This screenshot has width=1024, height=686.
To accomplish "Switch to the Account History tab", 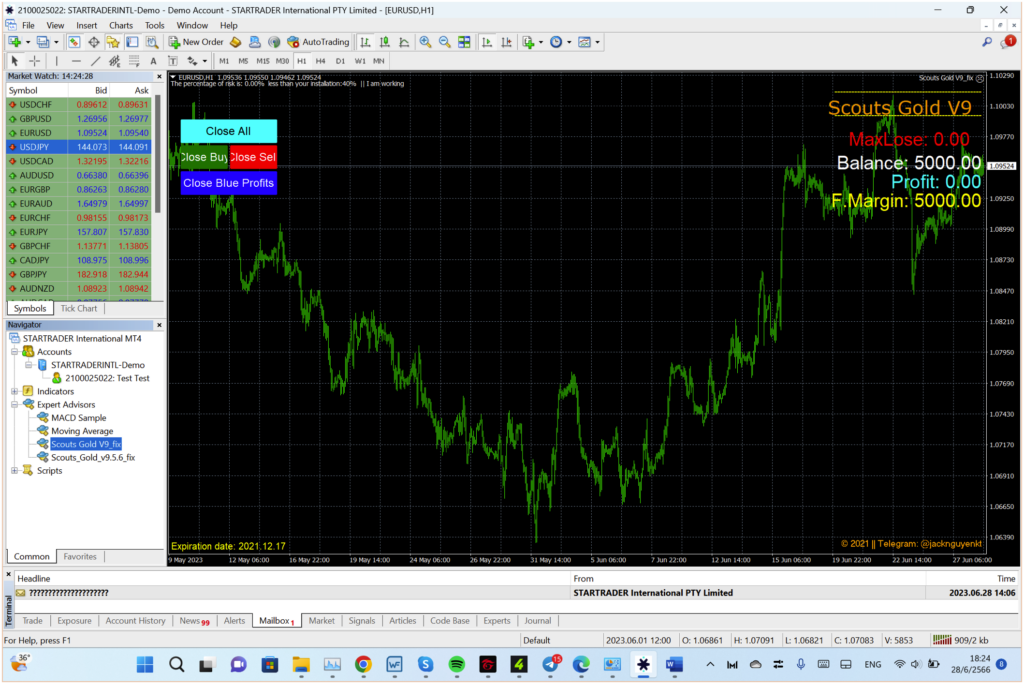I will tap(135, 621).
